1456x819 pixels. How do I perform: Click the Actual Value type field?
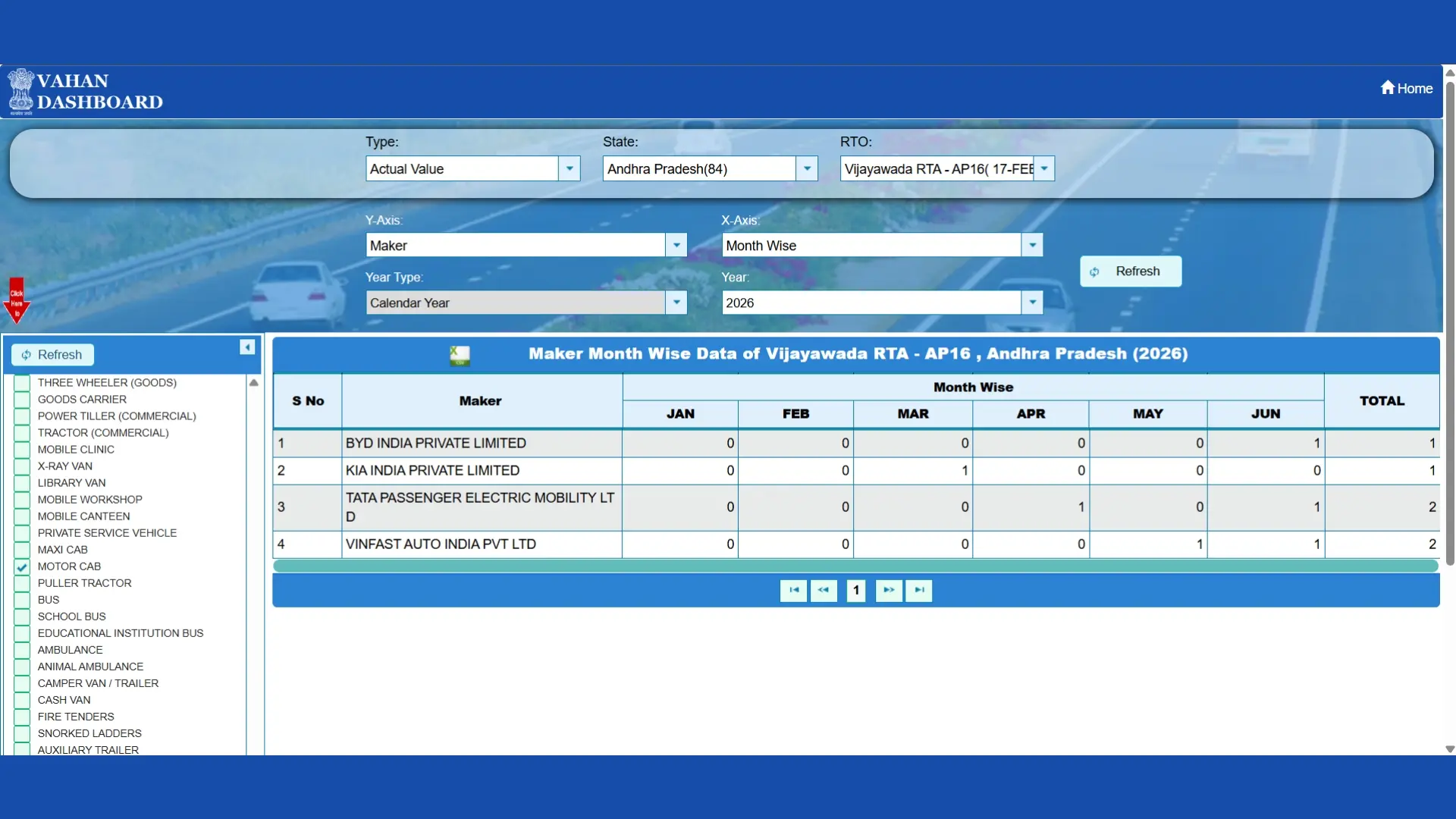pyautogui.click(x=463, y=169)
